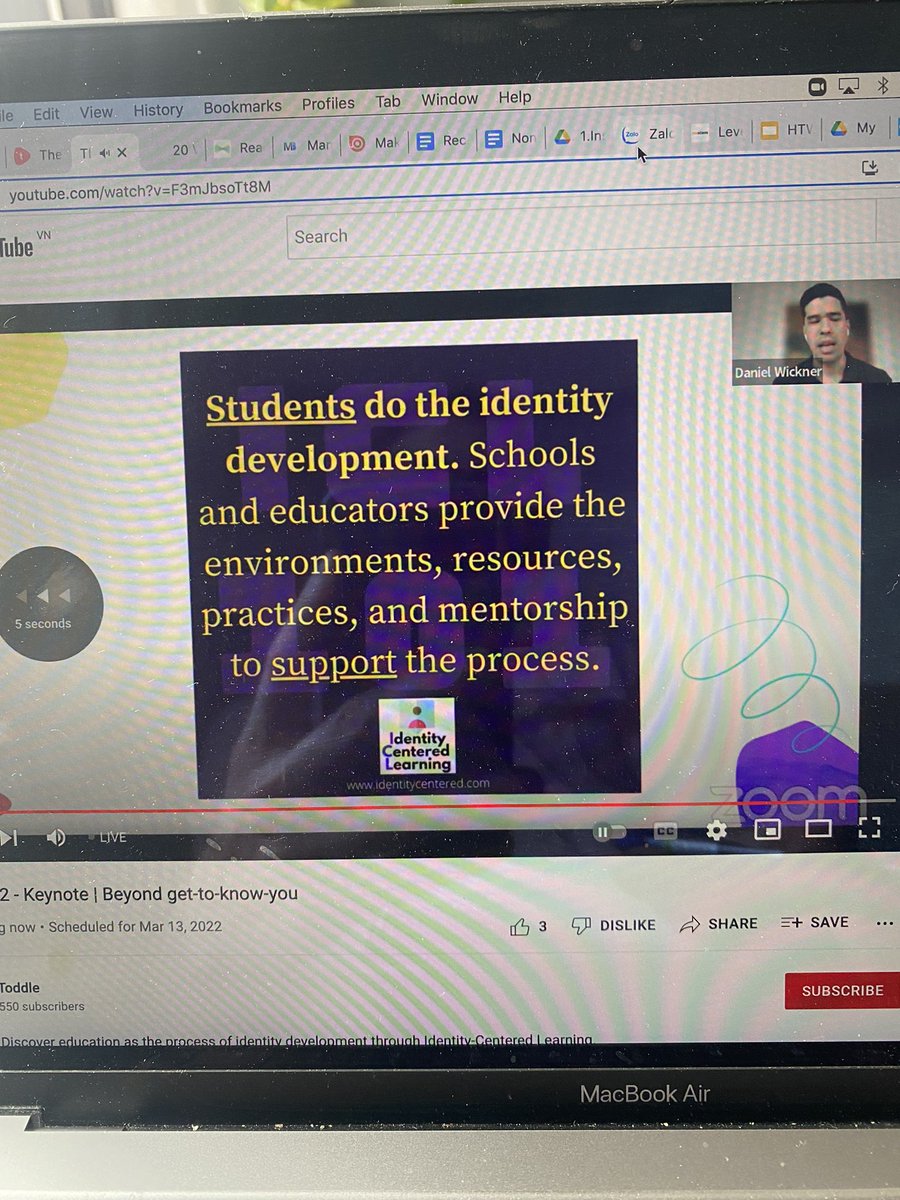Viewport: 900px width, 1200px height.
Task: Subscribe to the Toddle channel
Action: pyautogui.click(x=842, y=990)
